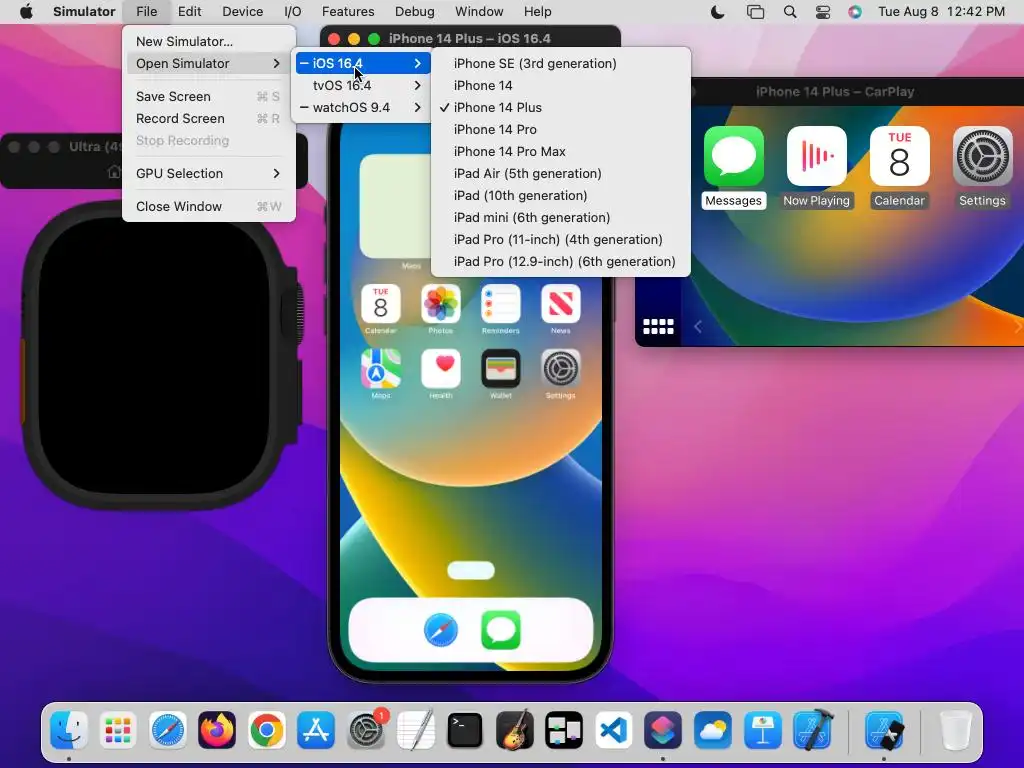This screenshot has height=768, width=1024.
Task: Expand the iOS 16.4 submenu
Action: pos(363,63)
